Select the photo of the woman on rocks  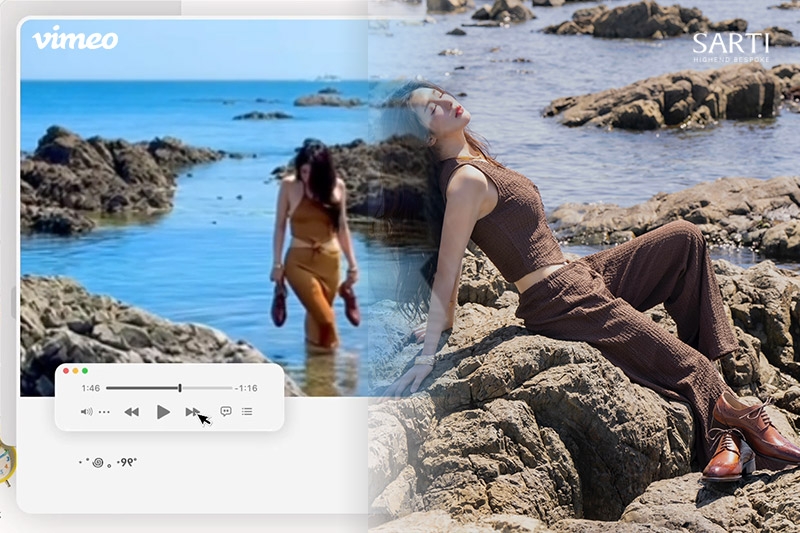click(600, 300)
